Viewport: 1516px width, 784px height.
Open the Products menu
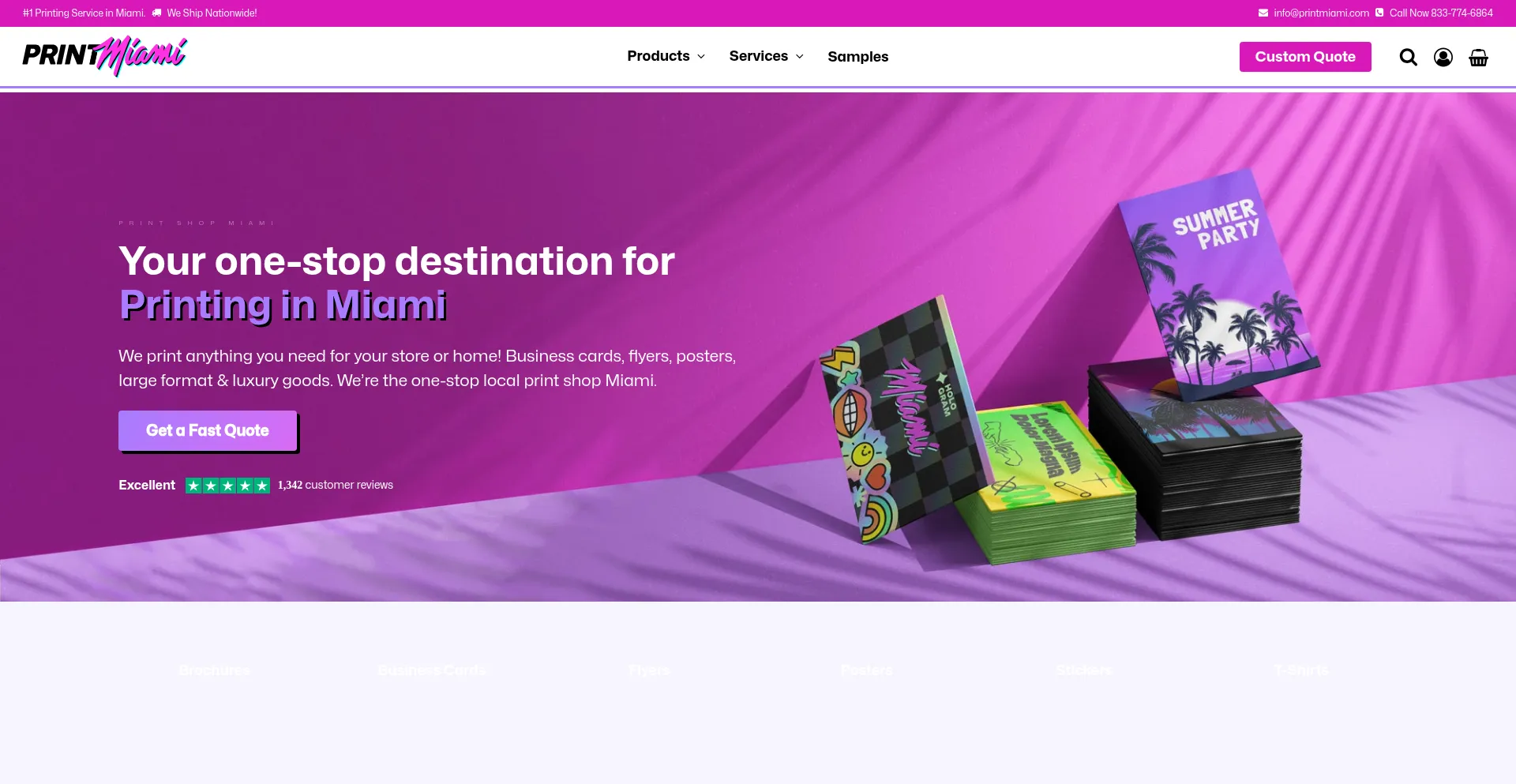[659, 56]
